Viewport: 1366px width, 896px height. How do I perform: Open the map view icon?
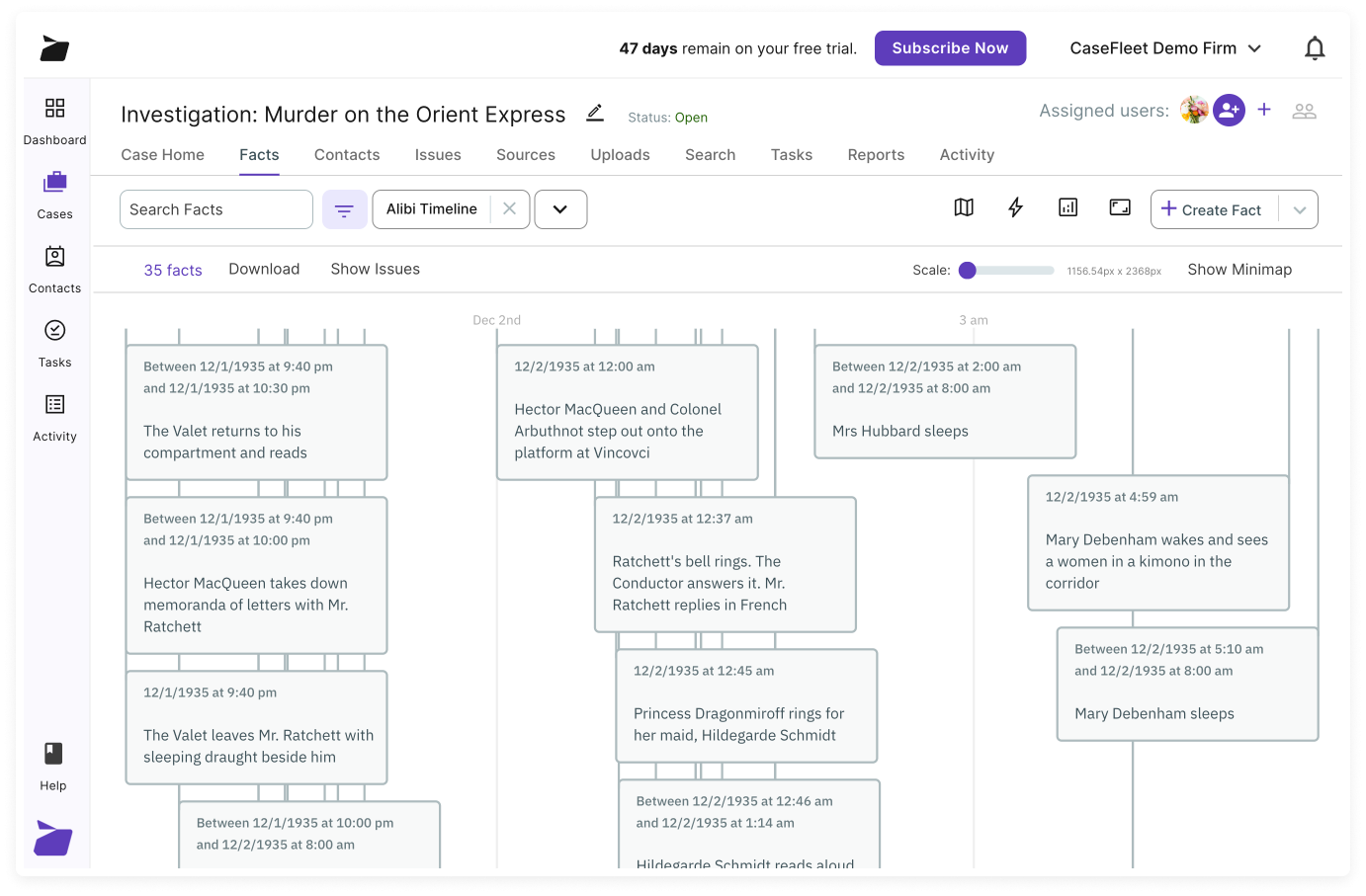pyautogui.click(x=964, y=207)
